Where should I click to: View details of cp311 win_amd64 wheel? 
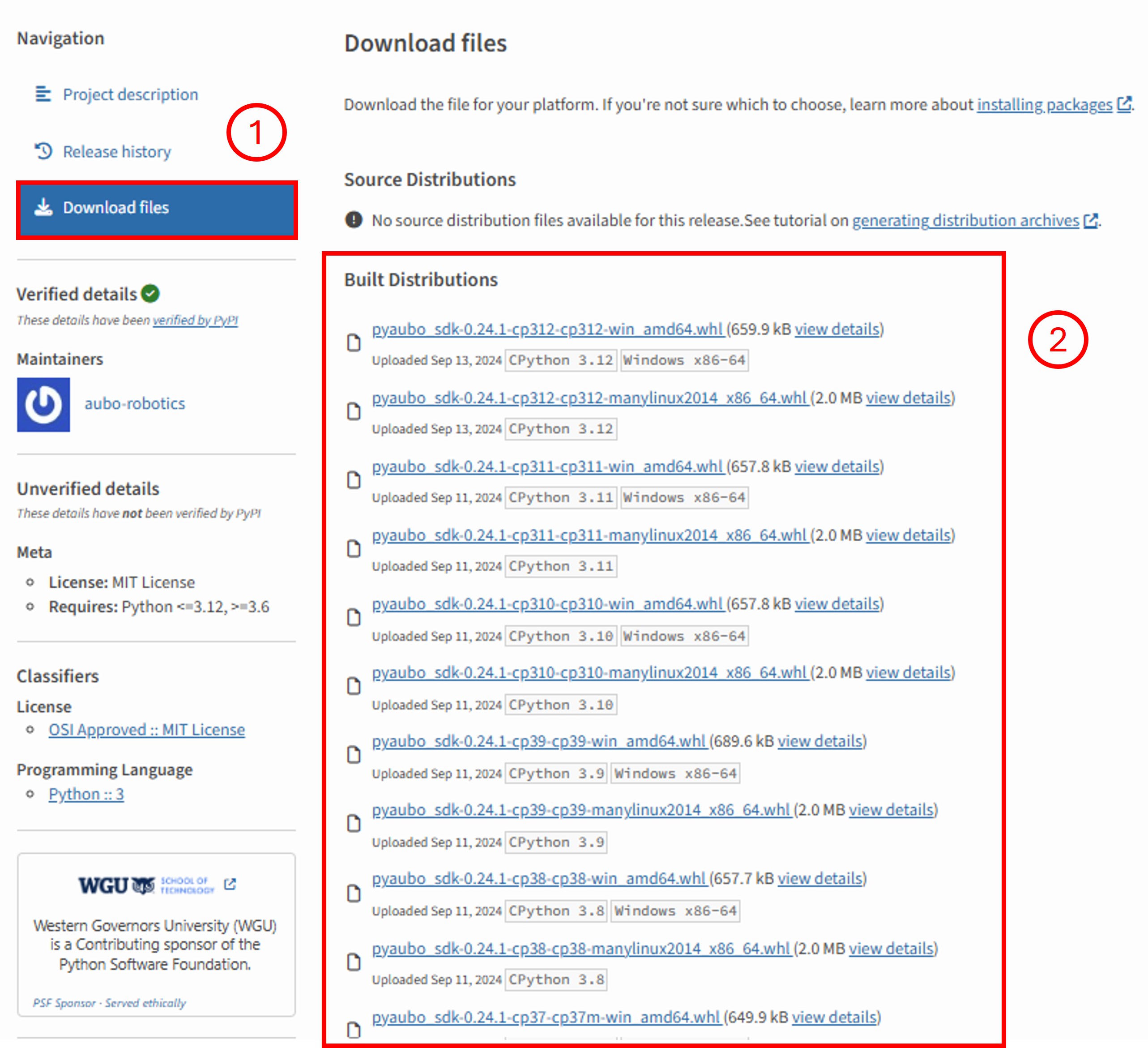837,466
